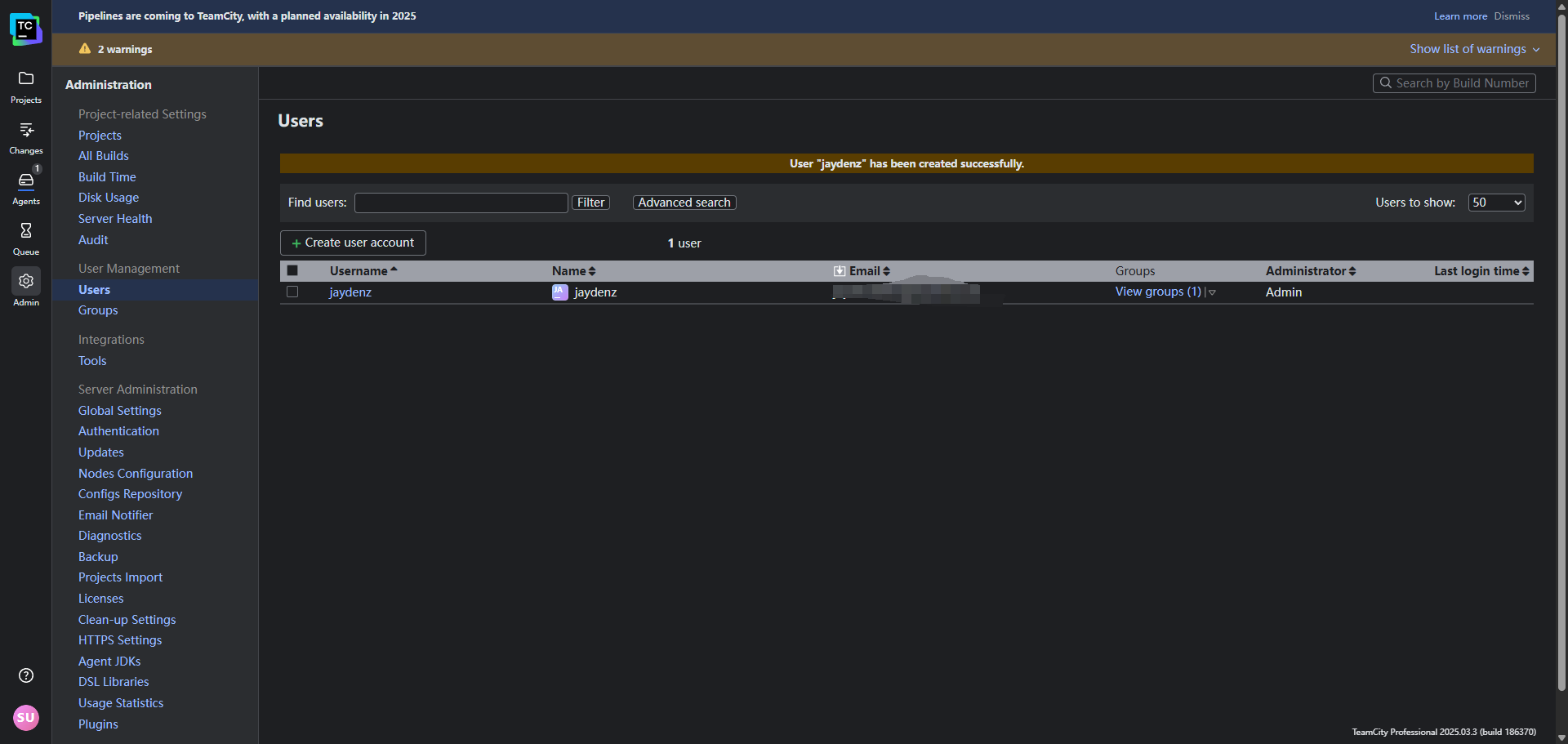The image size is (1568, 744).
Task: Tick the checkbox for jaydenz row
Action: point(292,292)
